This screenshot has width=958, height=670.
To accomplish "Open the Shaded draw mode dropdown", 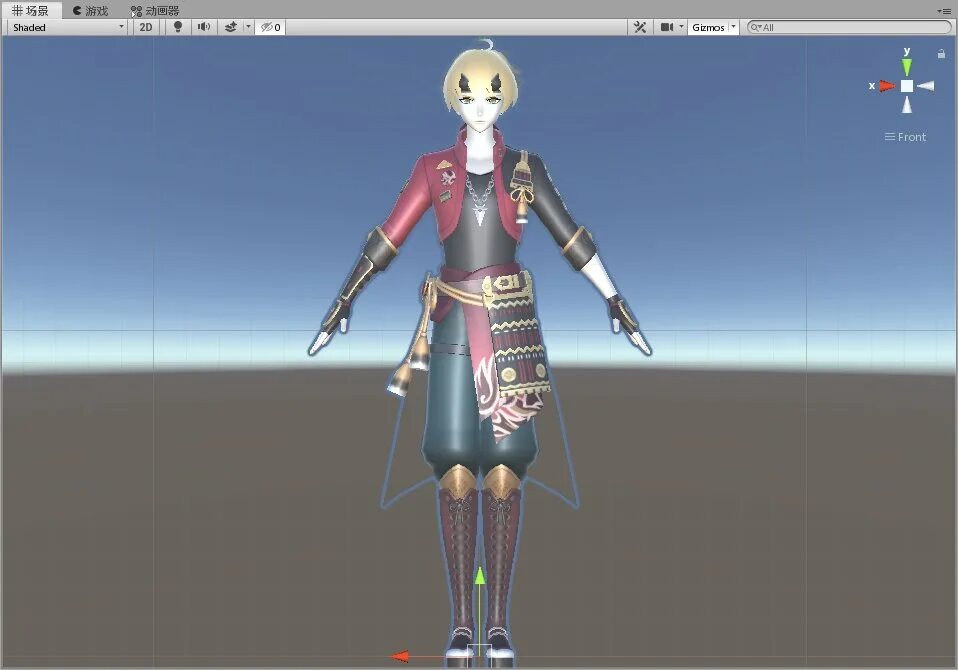I will (68, 27).
